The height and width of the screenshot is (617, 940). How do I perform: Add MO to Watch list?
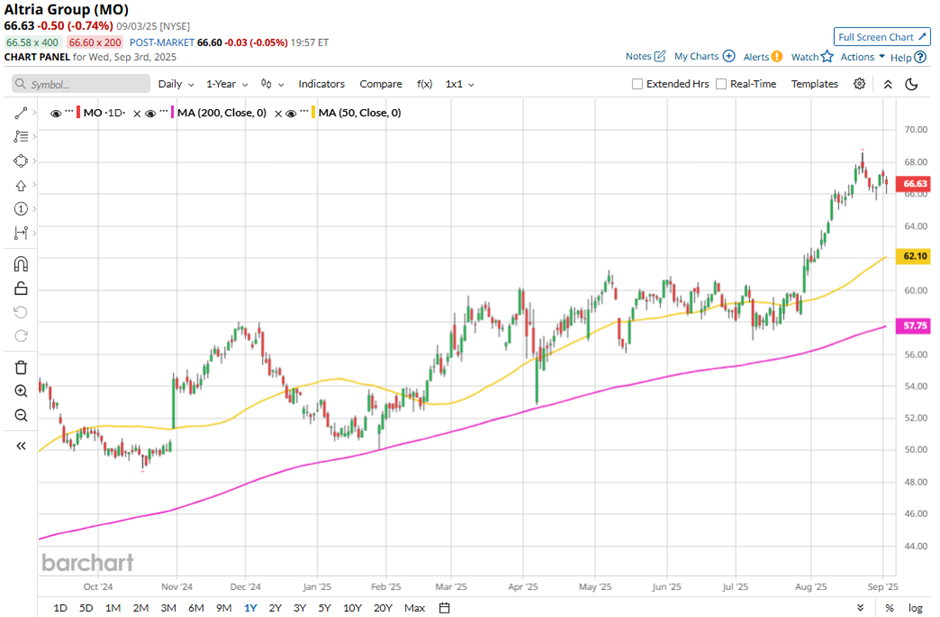[812, 57]
